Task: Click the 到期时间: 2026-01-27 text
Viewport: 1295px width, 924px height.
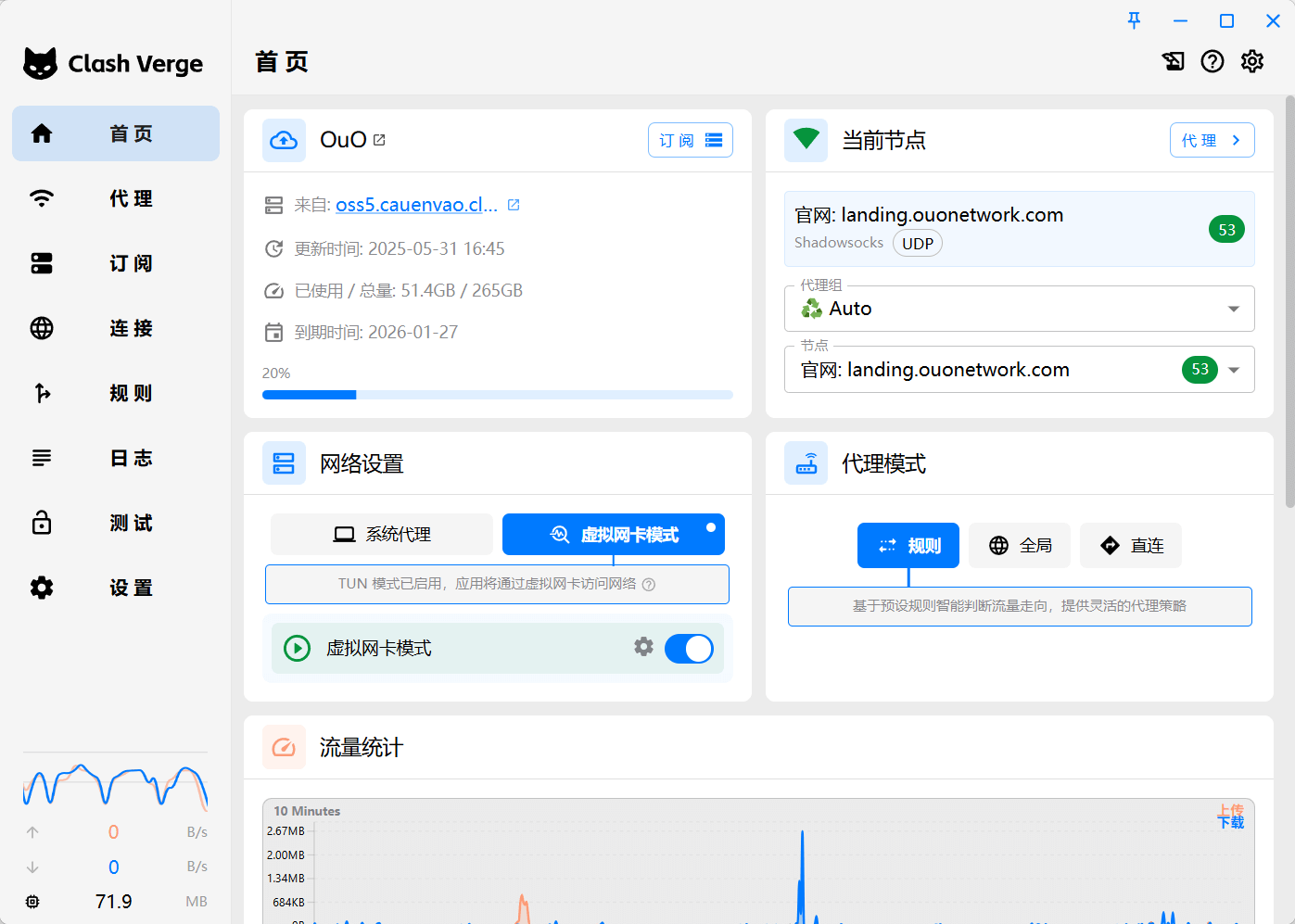Action: 376,332
